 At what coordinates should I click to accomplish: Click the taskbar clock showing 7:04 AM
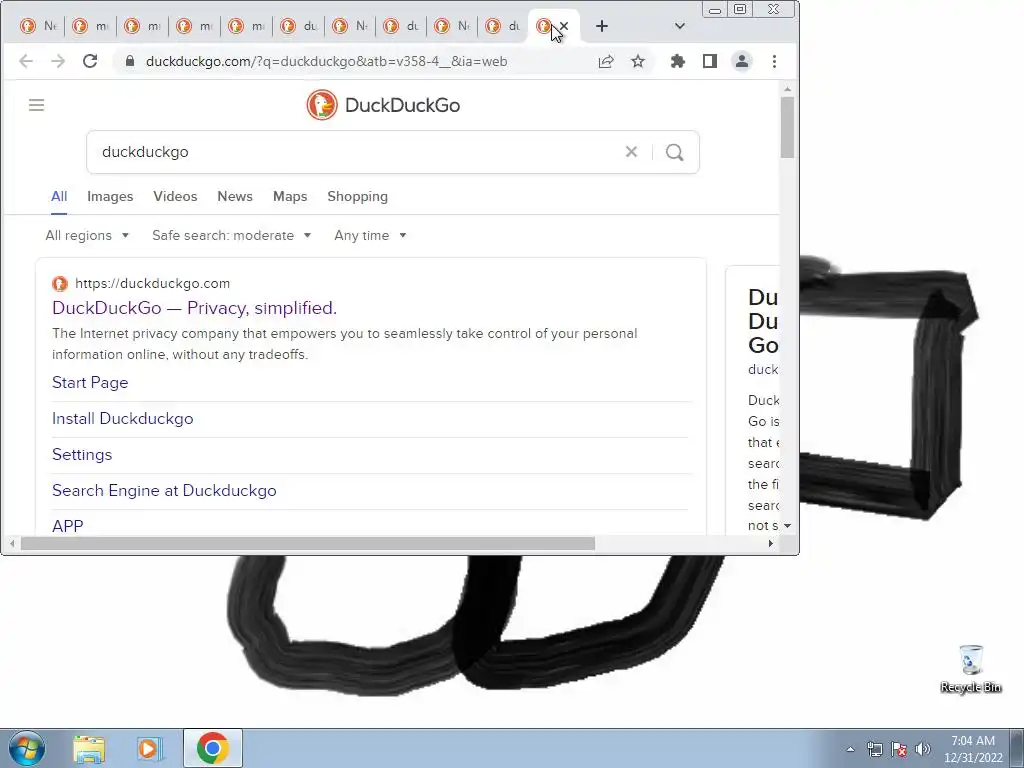(x=973, y=748)
